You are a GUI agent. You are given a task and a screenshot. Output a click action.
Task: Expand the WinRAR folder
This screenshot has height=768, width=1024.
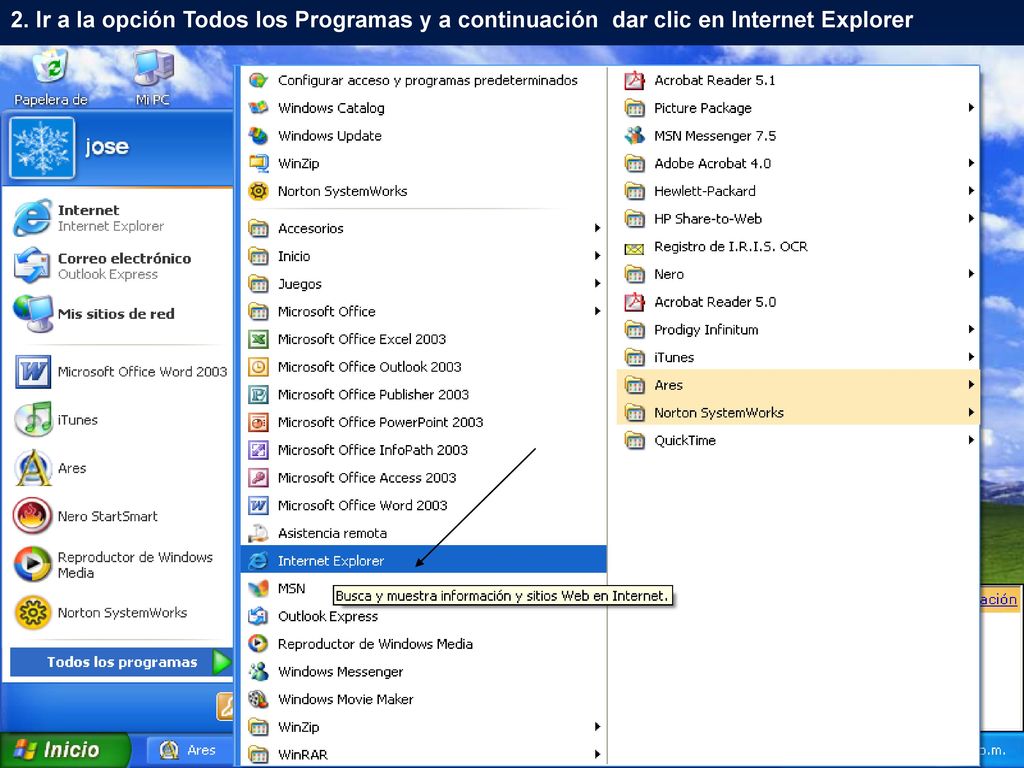(423, 755)
